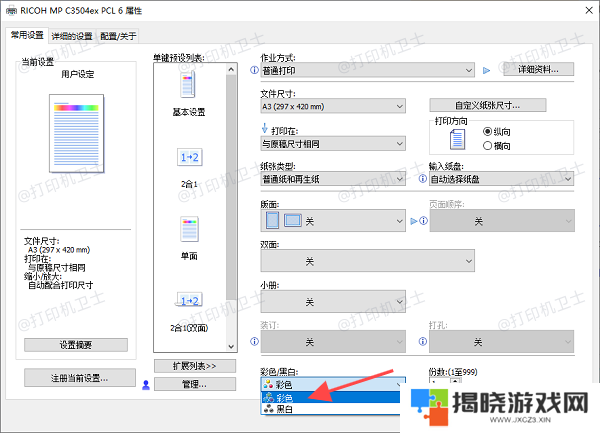Choose 黑白 in the color list
The height and width of the screenshot is (433, 600).
[x=331, y=409]
